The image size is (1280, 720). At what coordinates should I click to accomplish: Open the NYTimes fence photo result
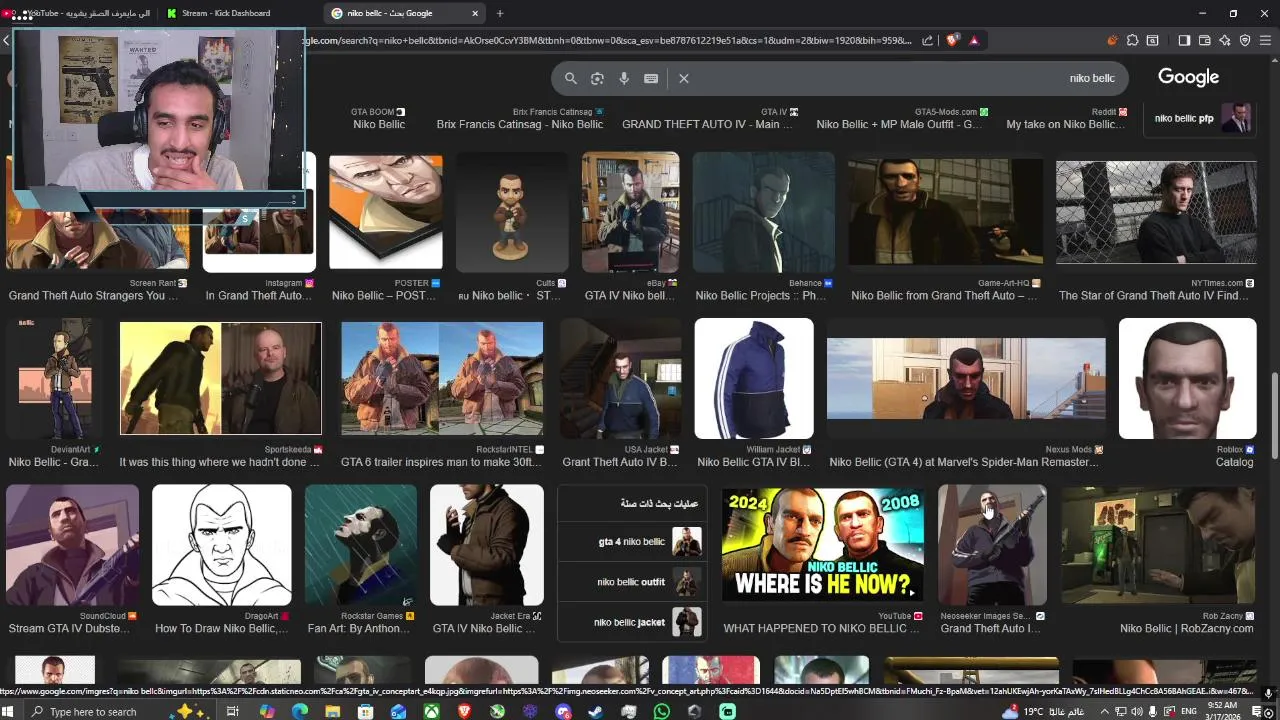1156,212
